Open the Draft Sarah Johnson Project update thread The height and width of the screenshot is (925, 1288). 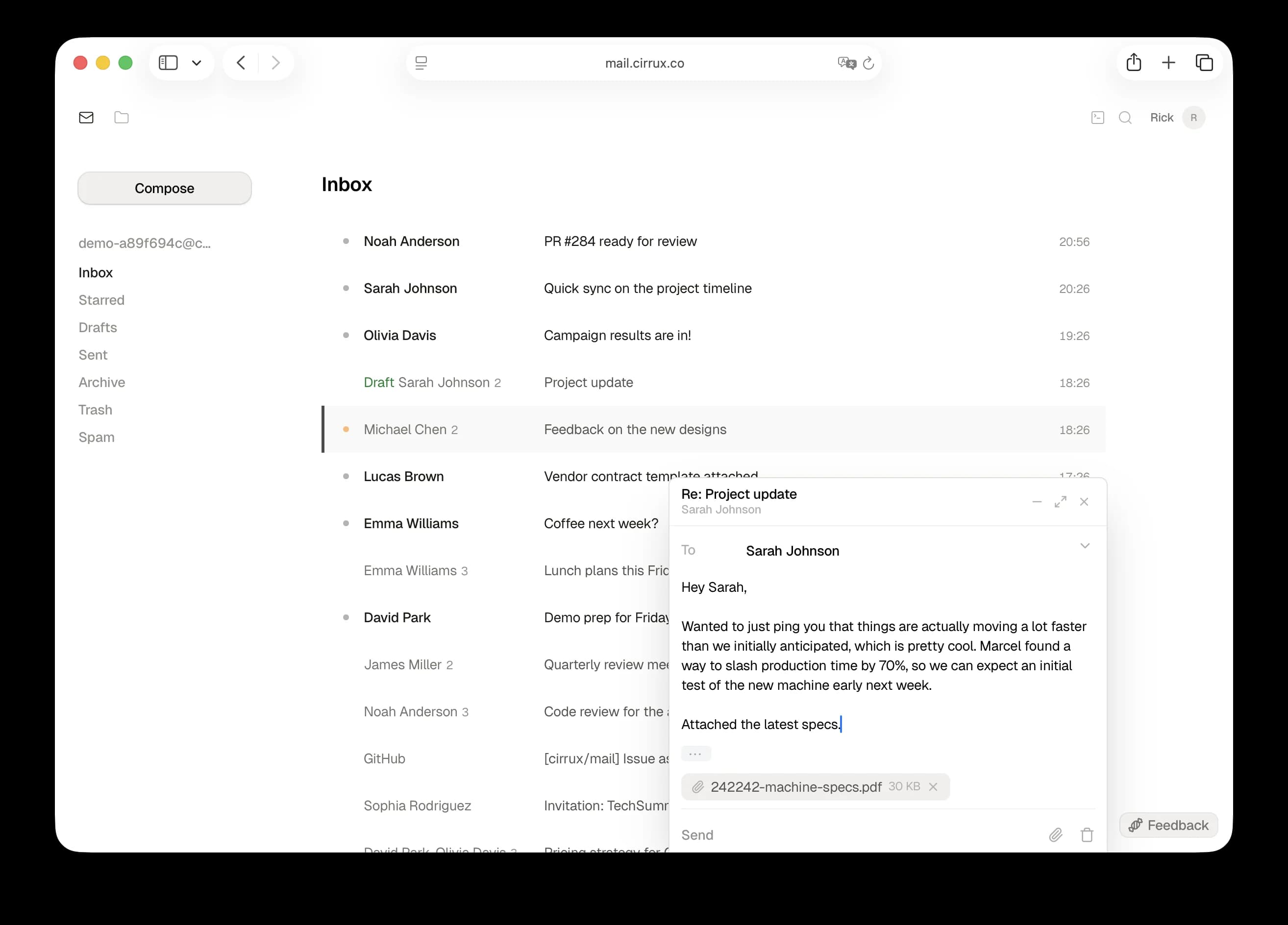[713, 382]
